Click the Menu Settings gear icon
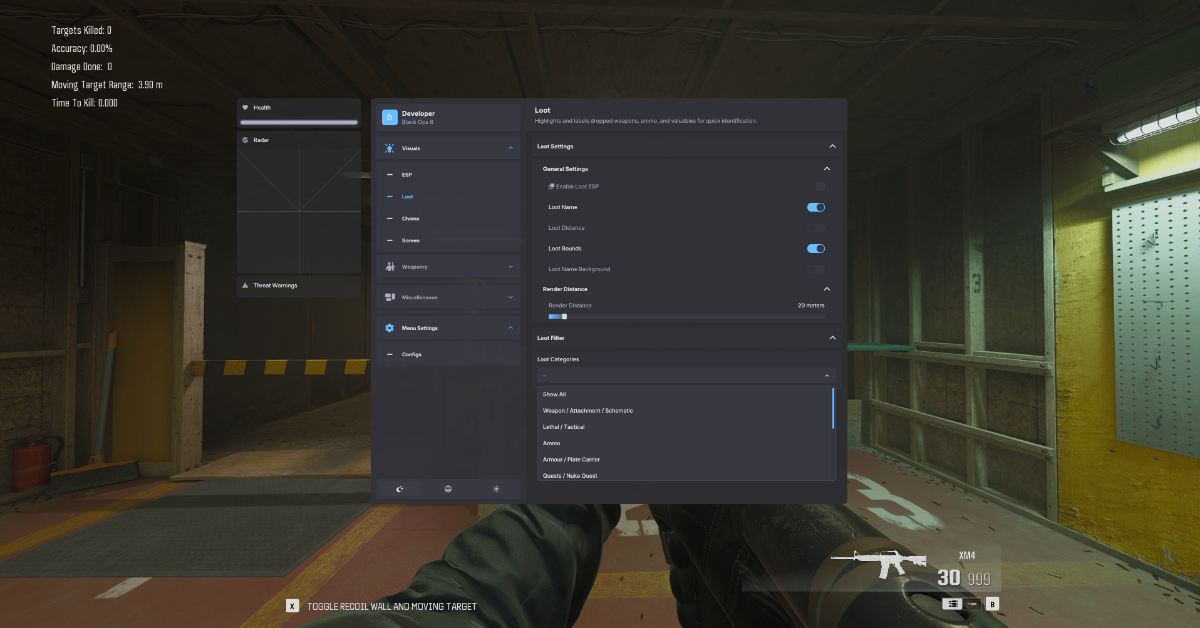Viewport: 1200px width, 628px height. point(389,328)
